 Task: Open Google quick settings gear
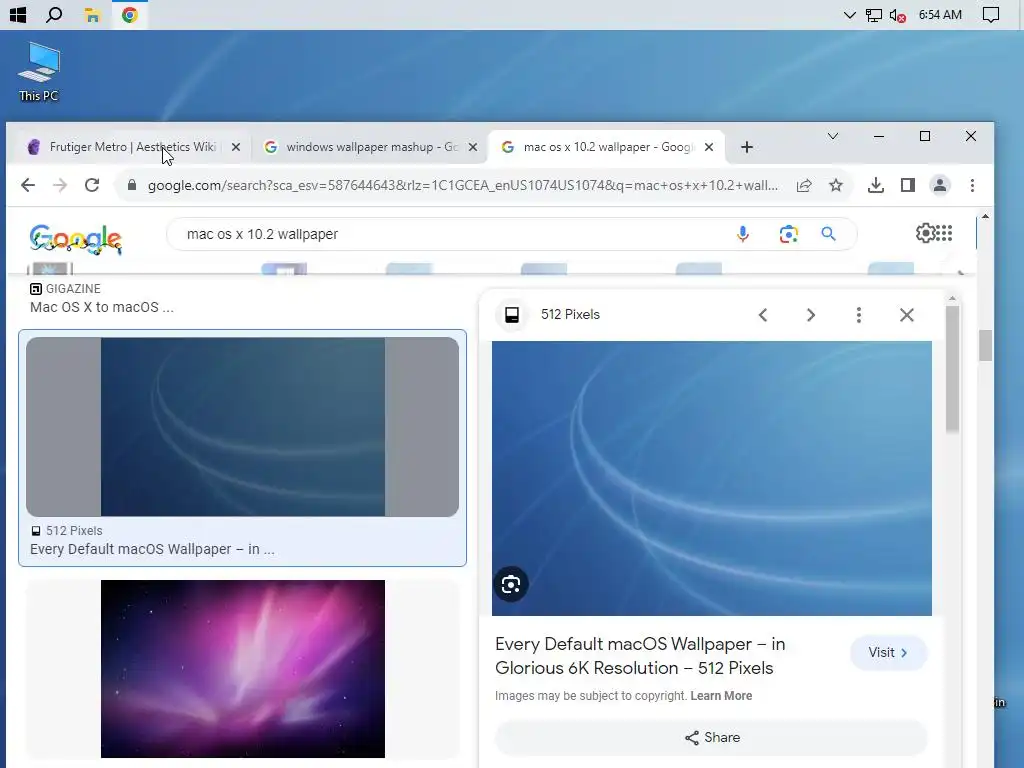point(925,232)
